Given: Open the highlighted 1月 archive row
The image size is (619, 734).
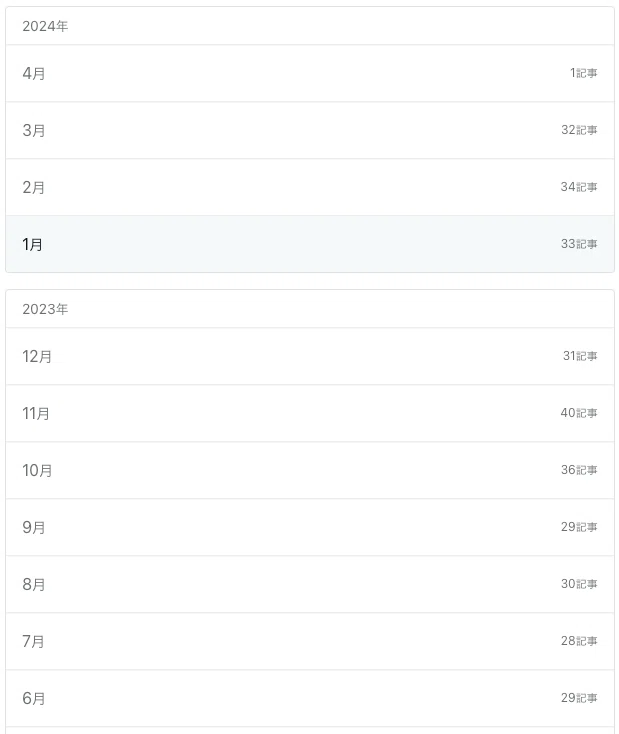Looking at the screenshot, I should [x=310, y=244].
